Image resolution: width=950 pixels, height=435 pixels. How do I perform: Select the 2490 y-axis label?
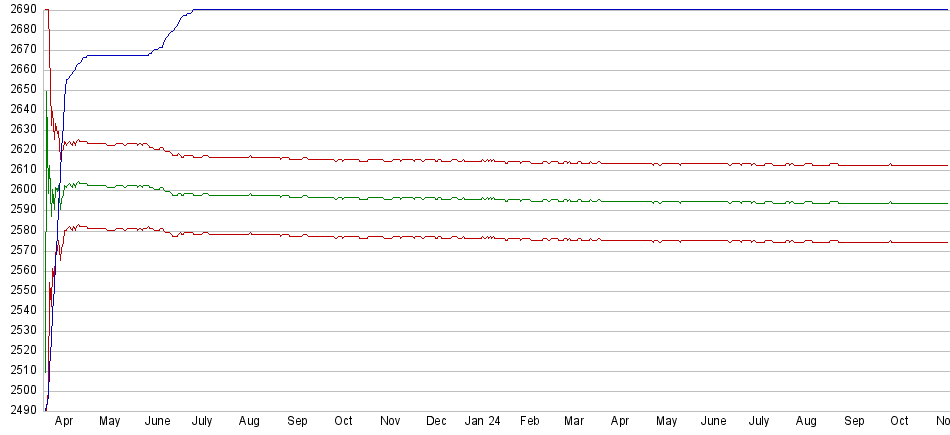point(19,410)
